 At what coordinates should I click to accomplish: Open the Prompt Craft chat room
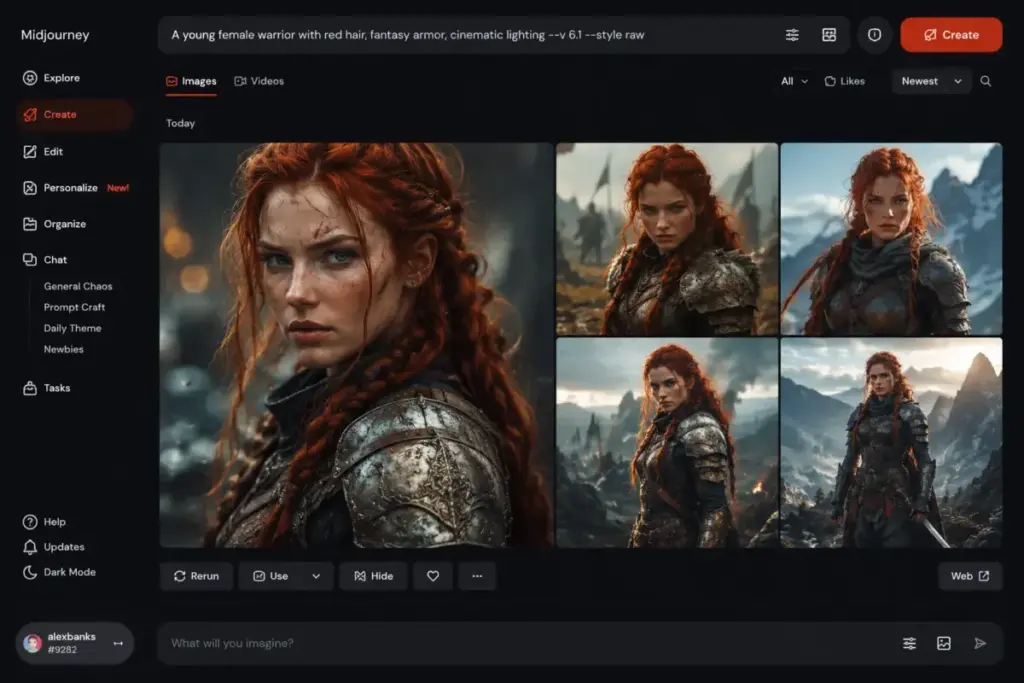click(74, 307)
